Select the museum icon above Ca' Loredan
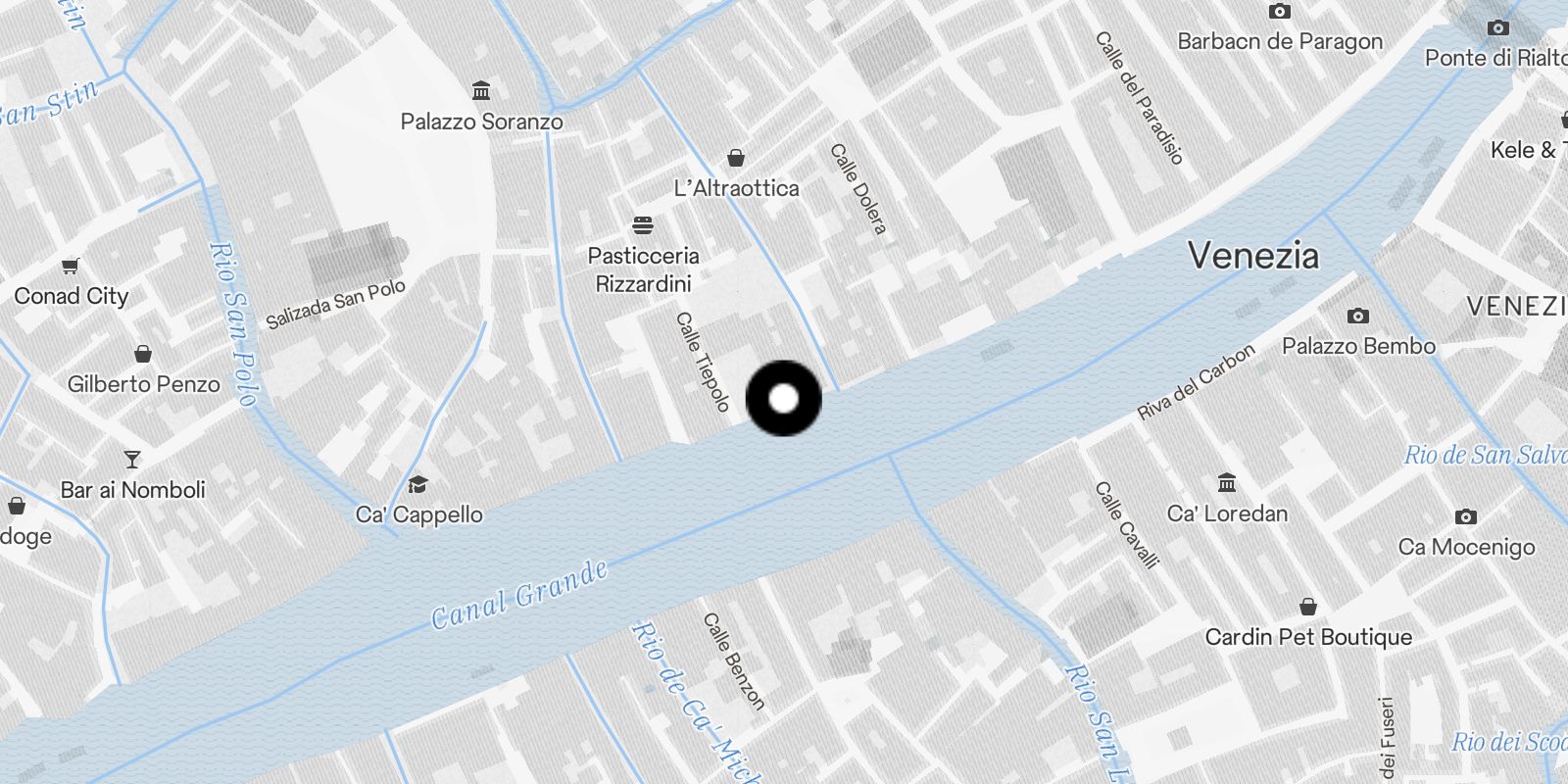The width and height of the screenshot is (1568, 784). [1227, 482]
